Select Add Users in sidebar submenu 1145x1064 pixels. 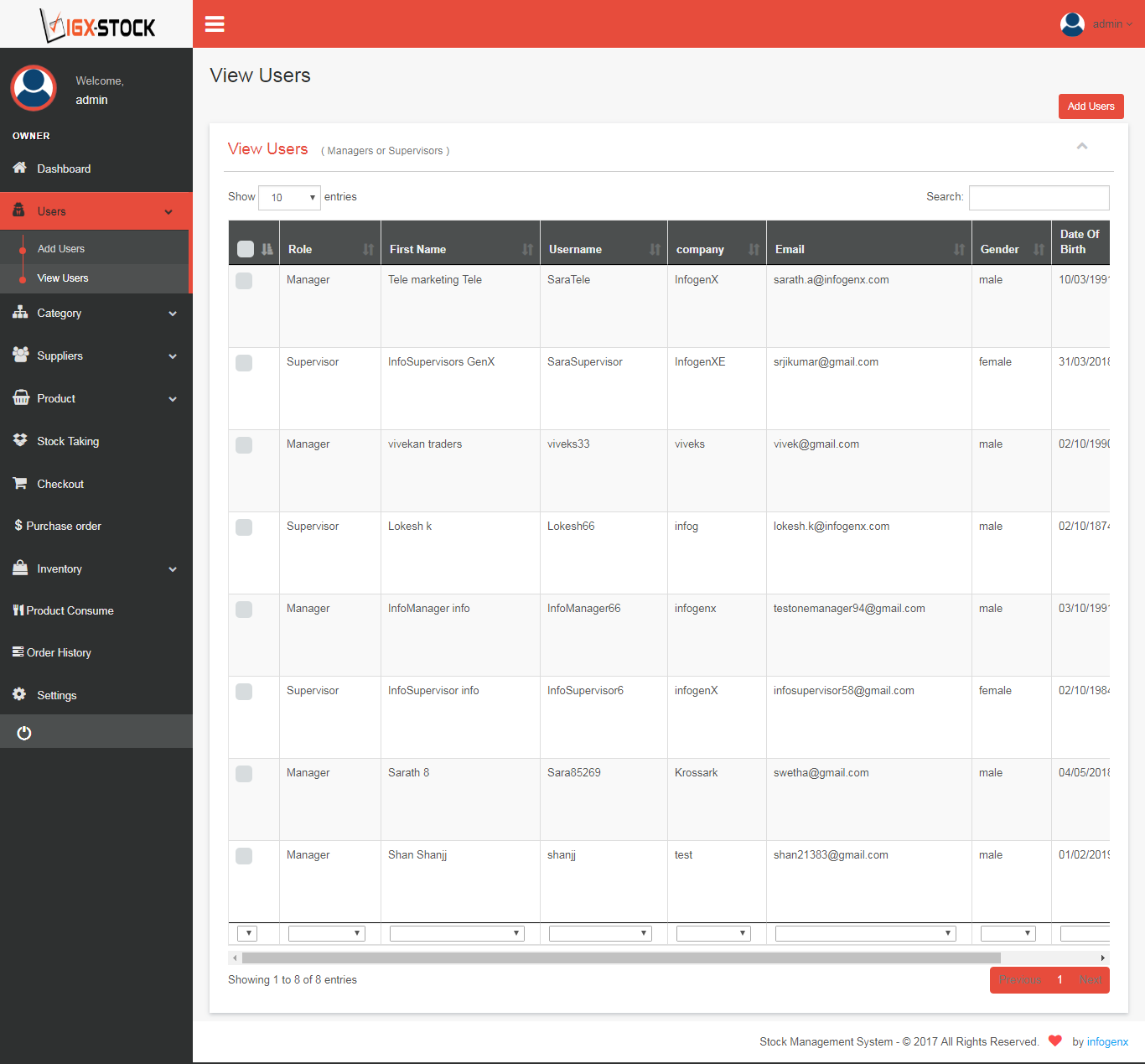(61, 249)
